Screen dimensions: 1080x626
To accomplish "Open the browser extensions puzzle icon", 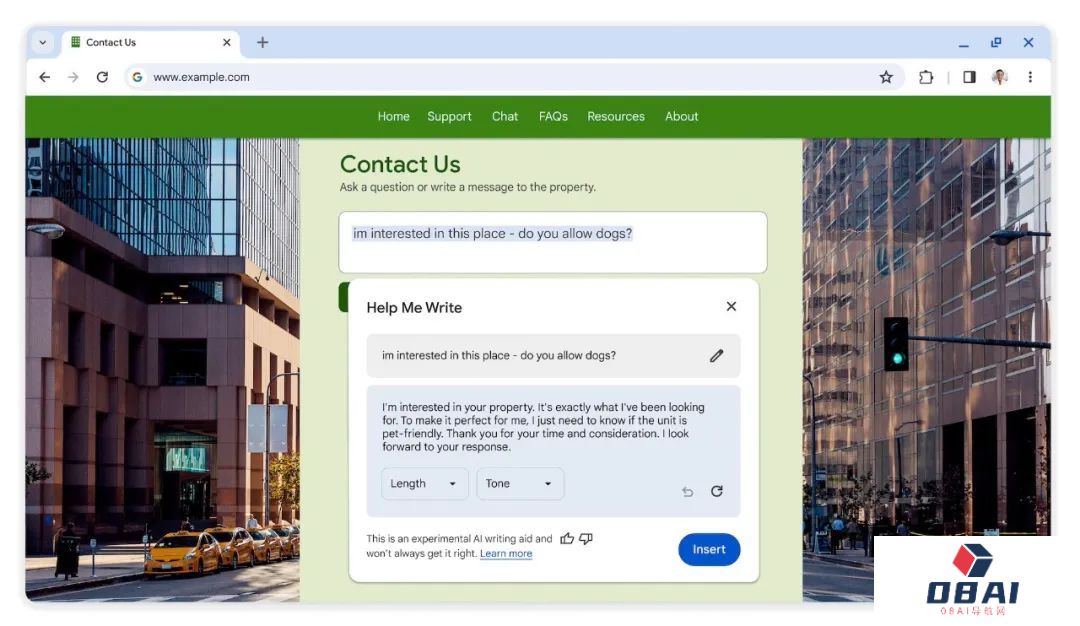I will [926, 77].
